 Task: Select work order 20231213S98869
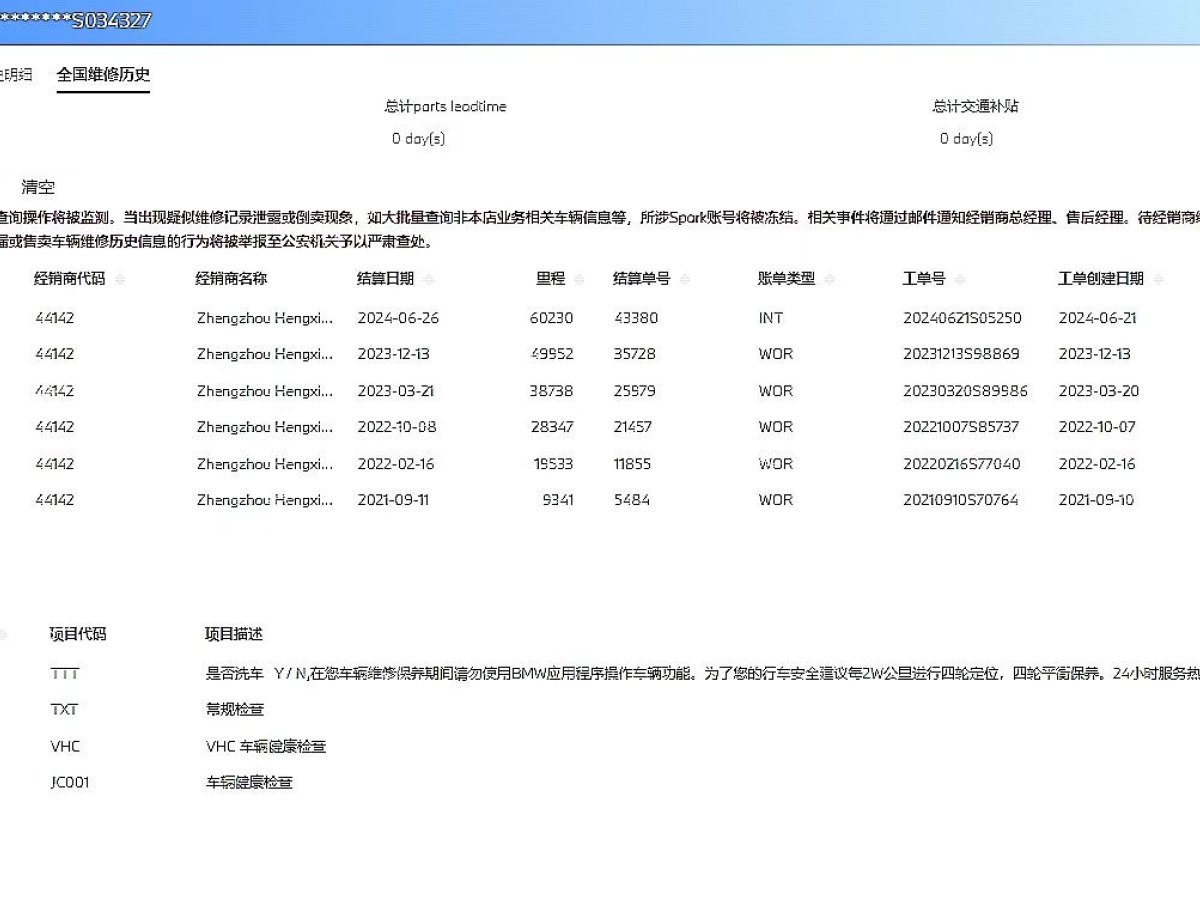coord(961,354)
